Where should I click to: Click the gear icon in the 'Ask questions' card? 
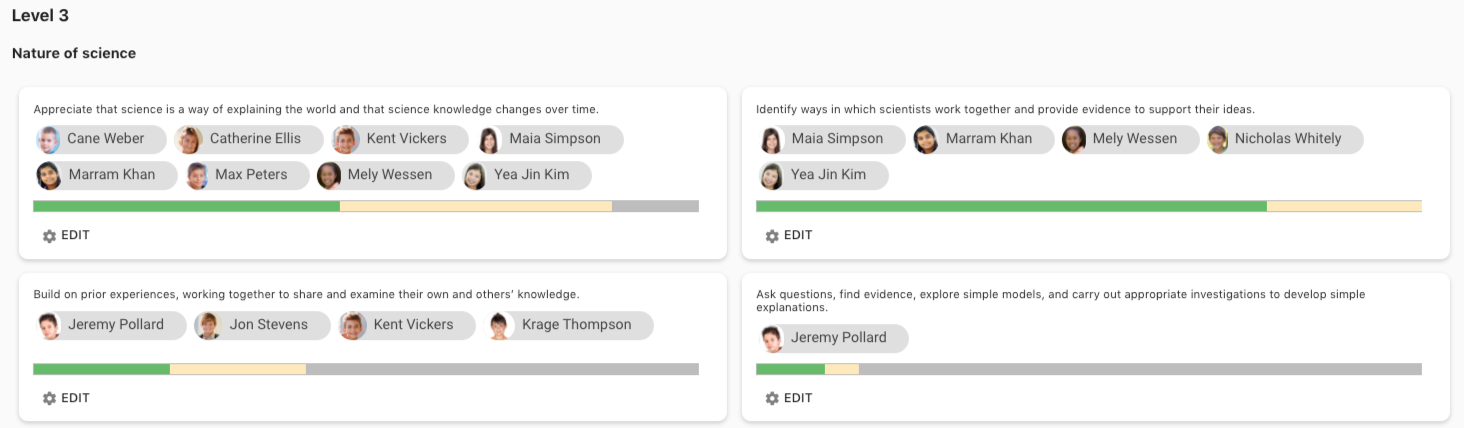point(772,399)
